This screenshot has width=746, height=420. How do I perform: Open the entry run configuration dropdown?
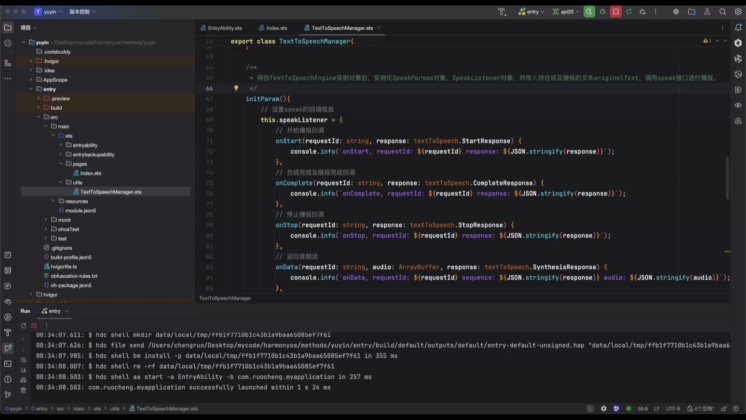point(533,12)
